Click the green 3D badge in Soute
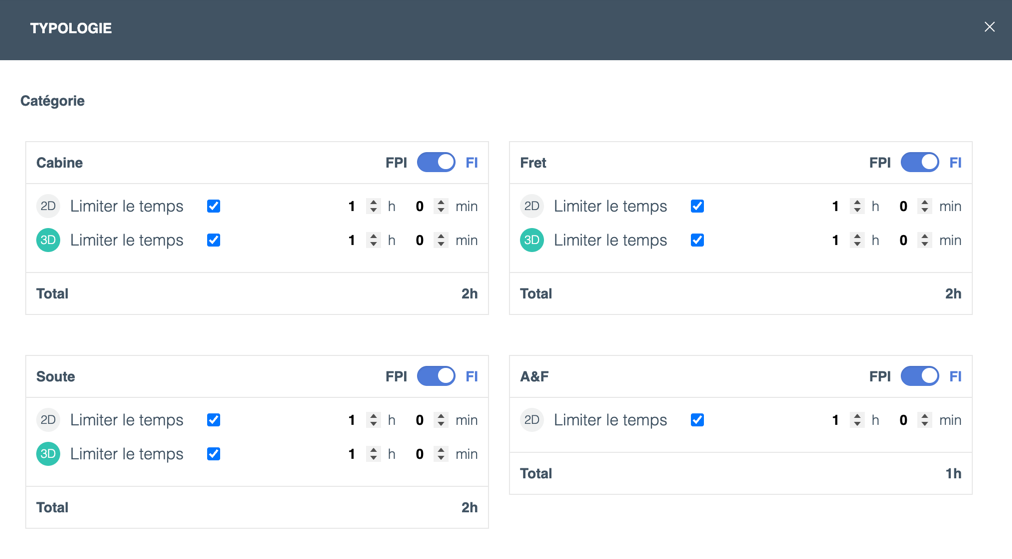Screen dimensions: 1012x559 coord(48,454)
